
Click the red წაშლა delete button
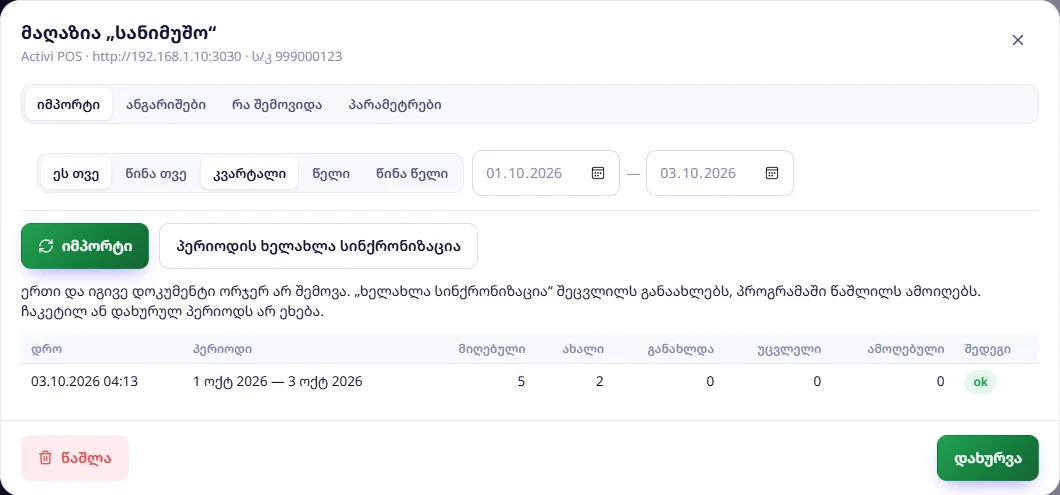pos(75,458)
